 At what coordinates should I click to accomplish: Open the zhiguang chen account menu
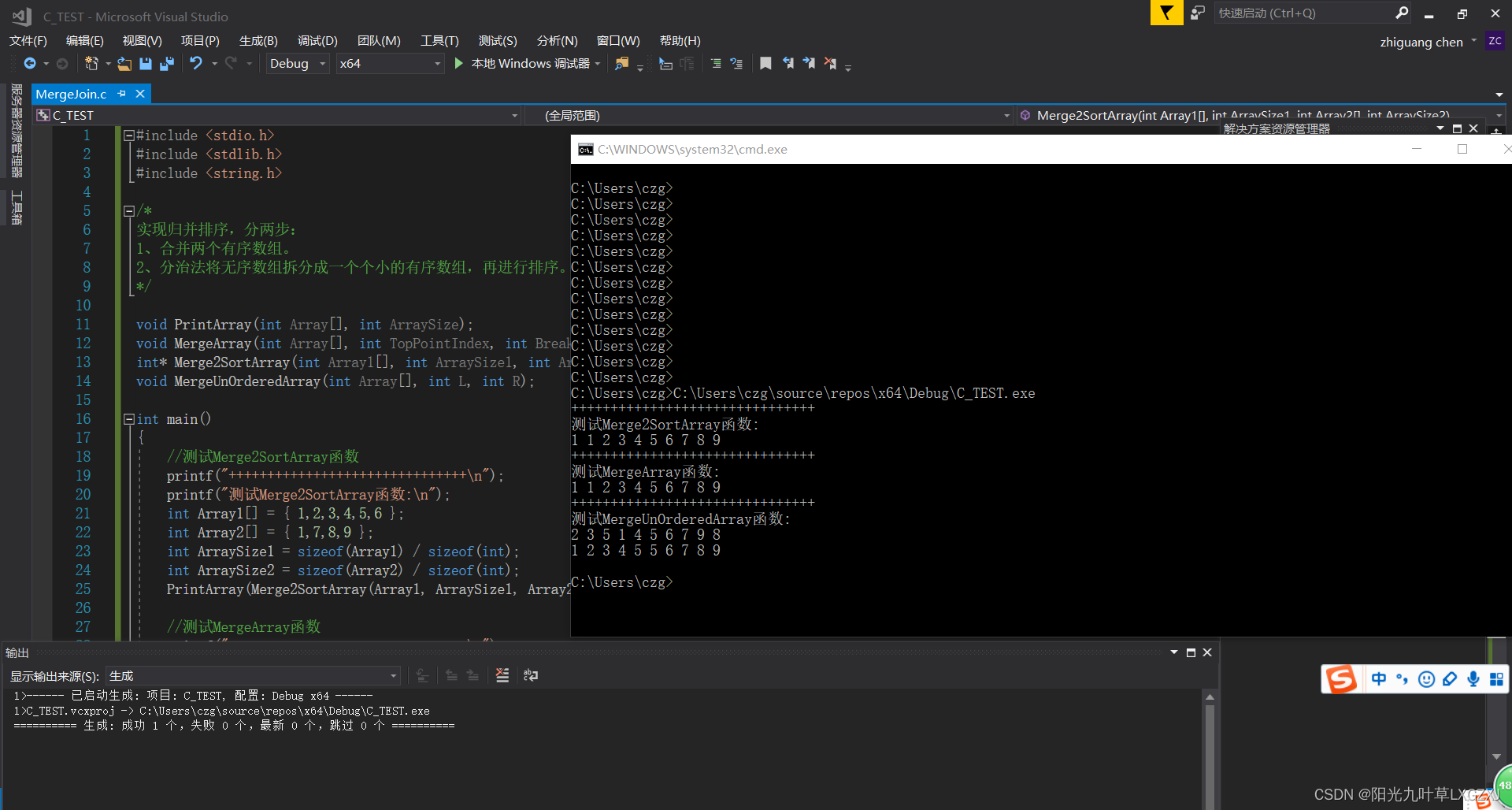tap(1428, 42)
